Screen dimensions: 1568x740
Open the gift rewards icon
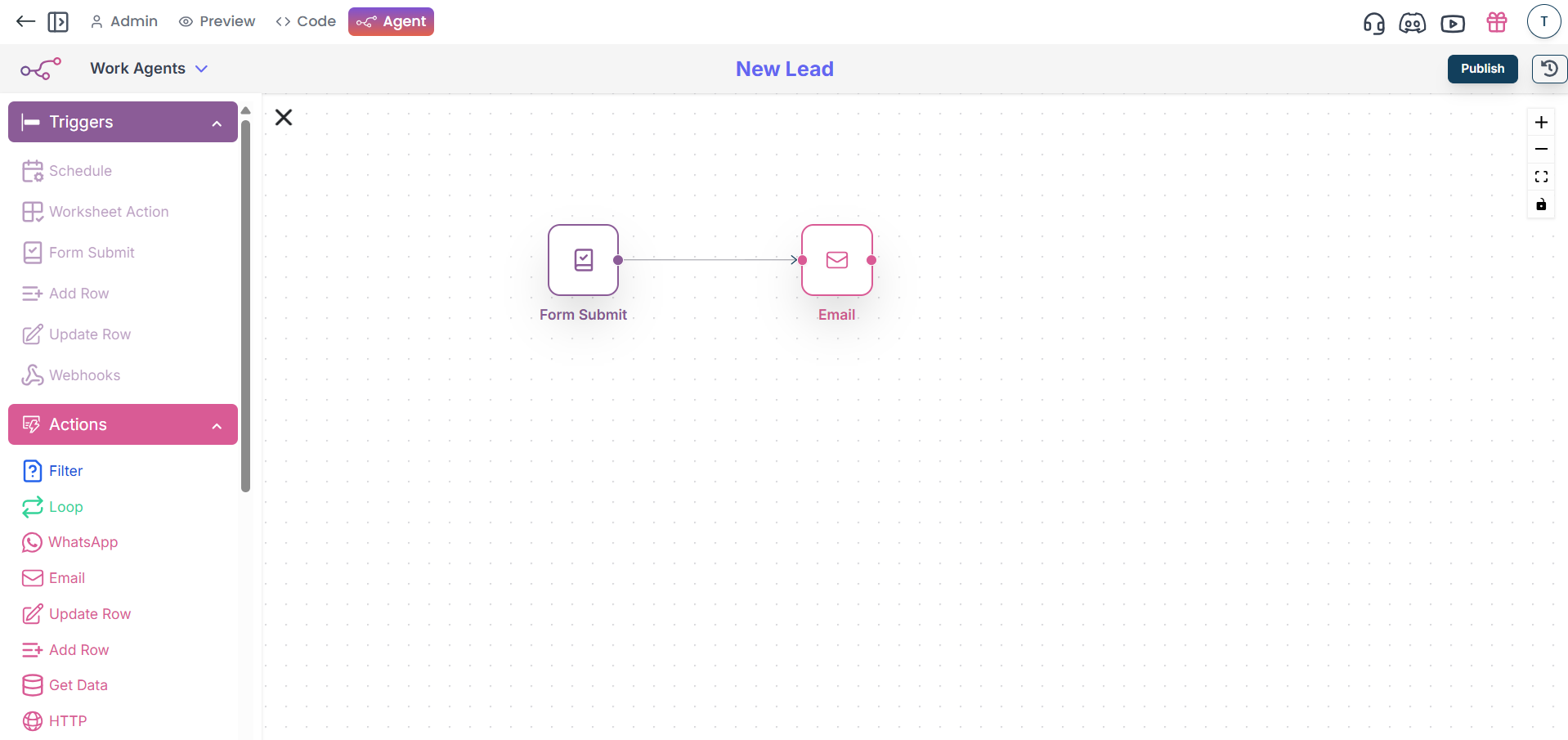[x=1497, y=23]
